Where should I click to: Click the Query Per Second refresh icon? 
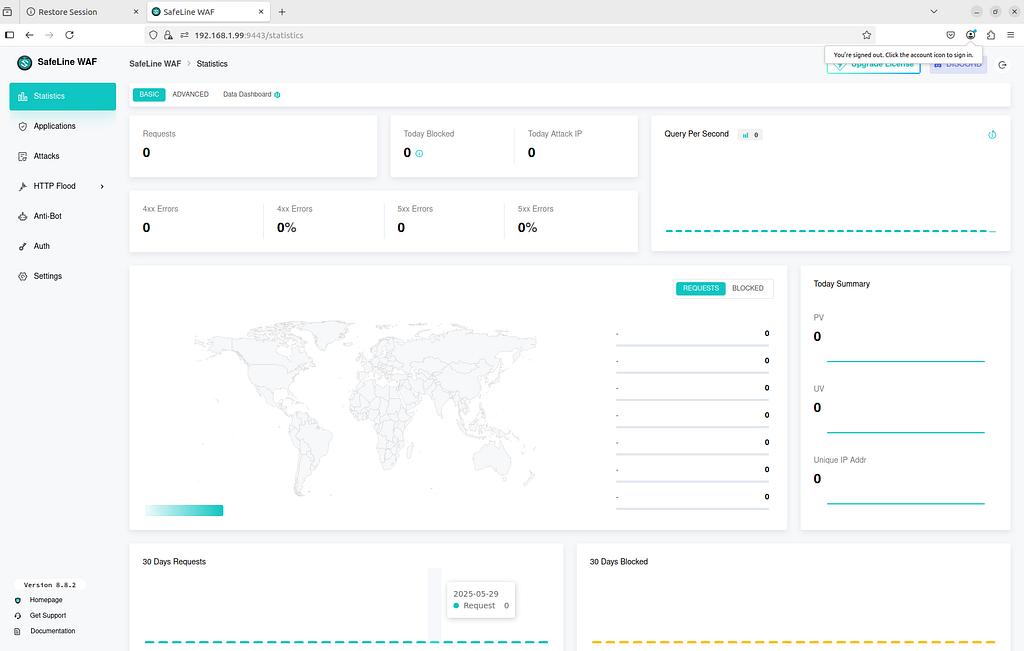click(992, 135)
